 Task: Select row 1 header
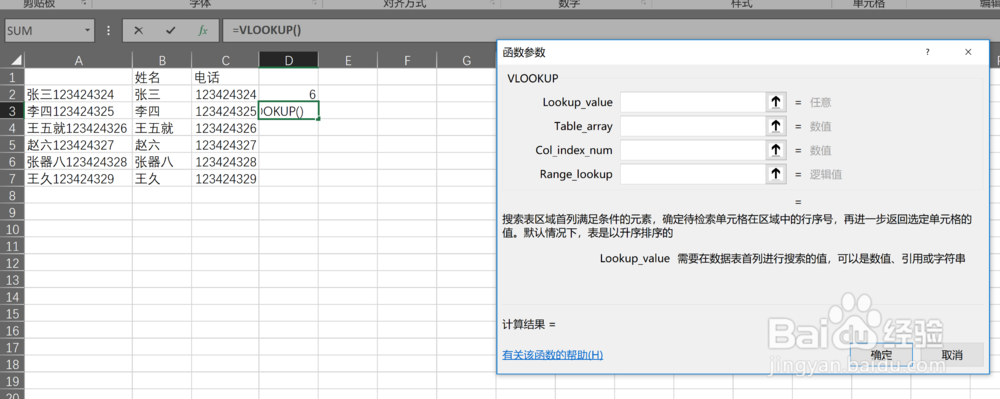click(x=12, y=77)
